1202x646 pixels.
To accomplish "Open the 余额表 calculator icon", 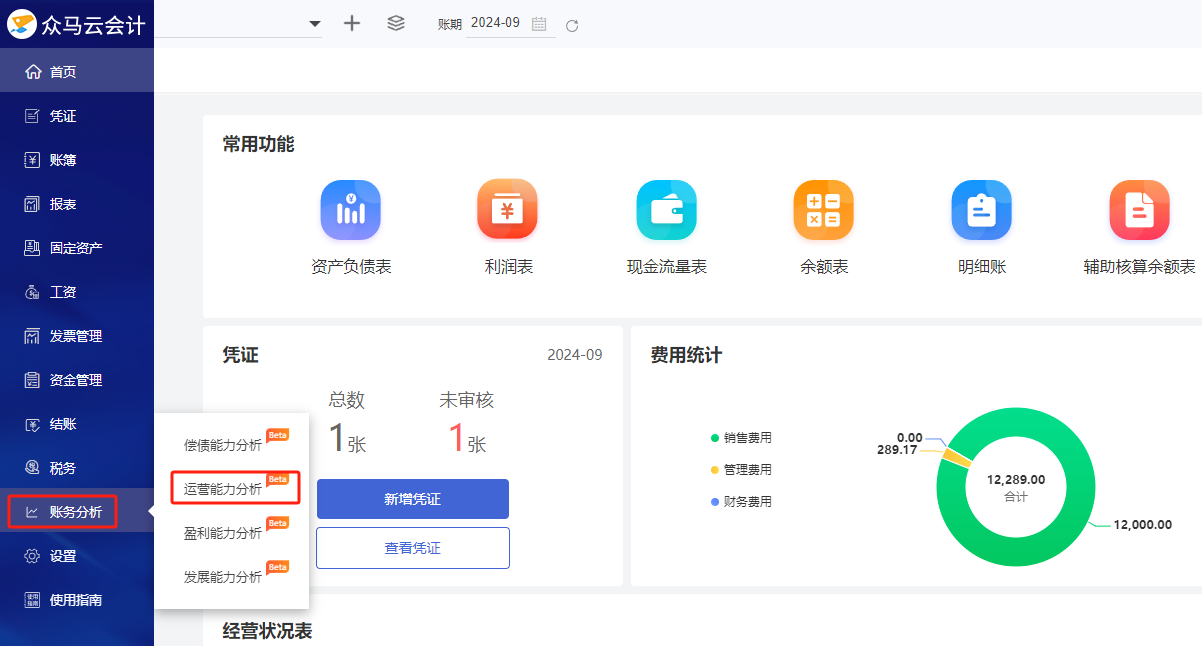I will tap(824, 210).
